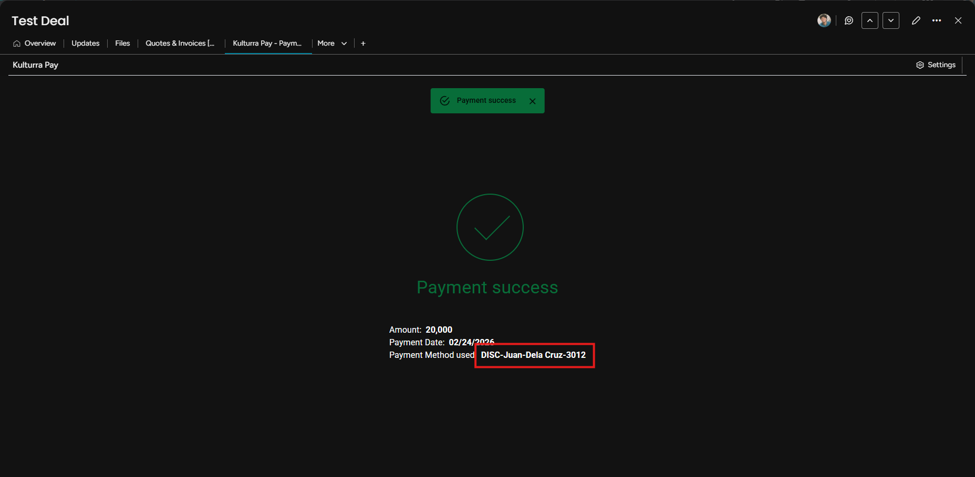Close the Test Deal panel

[x=958, y=21]
